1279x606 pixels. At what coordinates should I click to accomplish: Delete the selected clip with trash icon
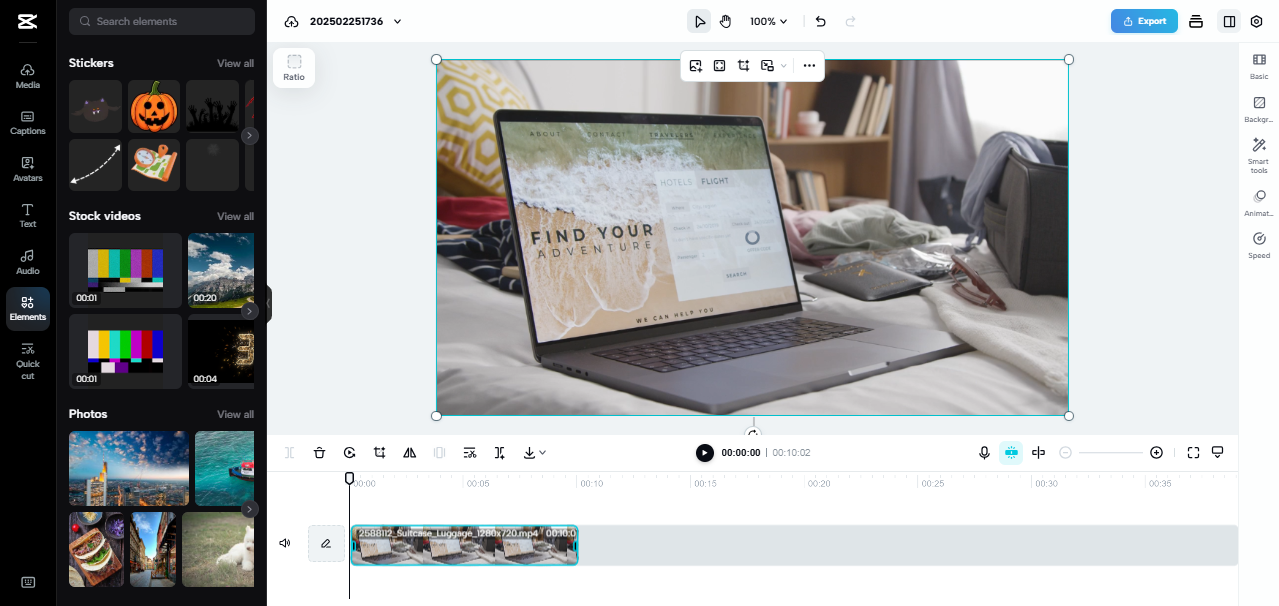tap(319, 453)
